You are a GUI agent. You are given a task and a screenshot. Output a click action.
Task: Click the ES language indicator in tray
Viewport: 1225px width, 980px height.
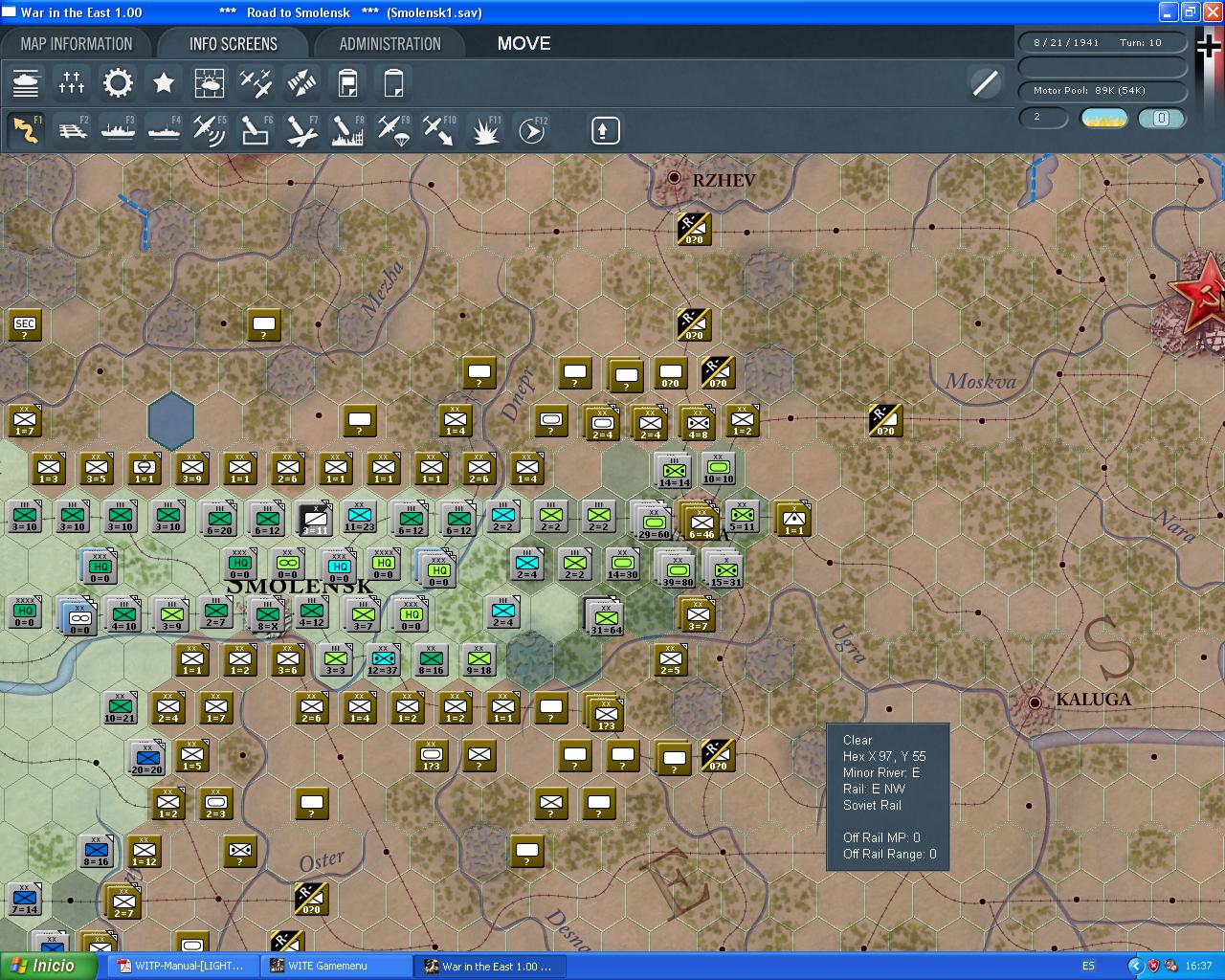click(1088, 966)
